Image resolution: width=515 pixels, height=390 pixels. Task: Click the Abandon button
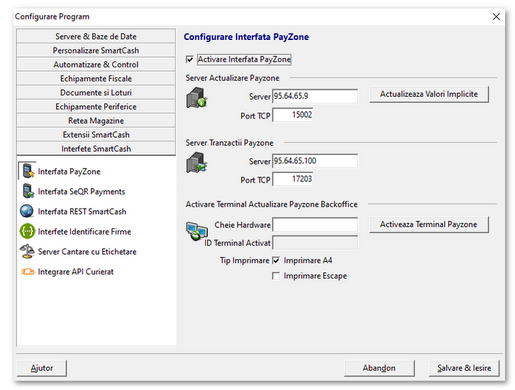click(x=379, y=368)
